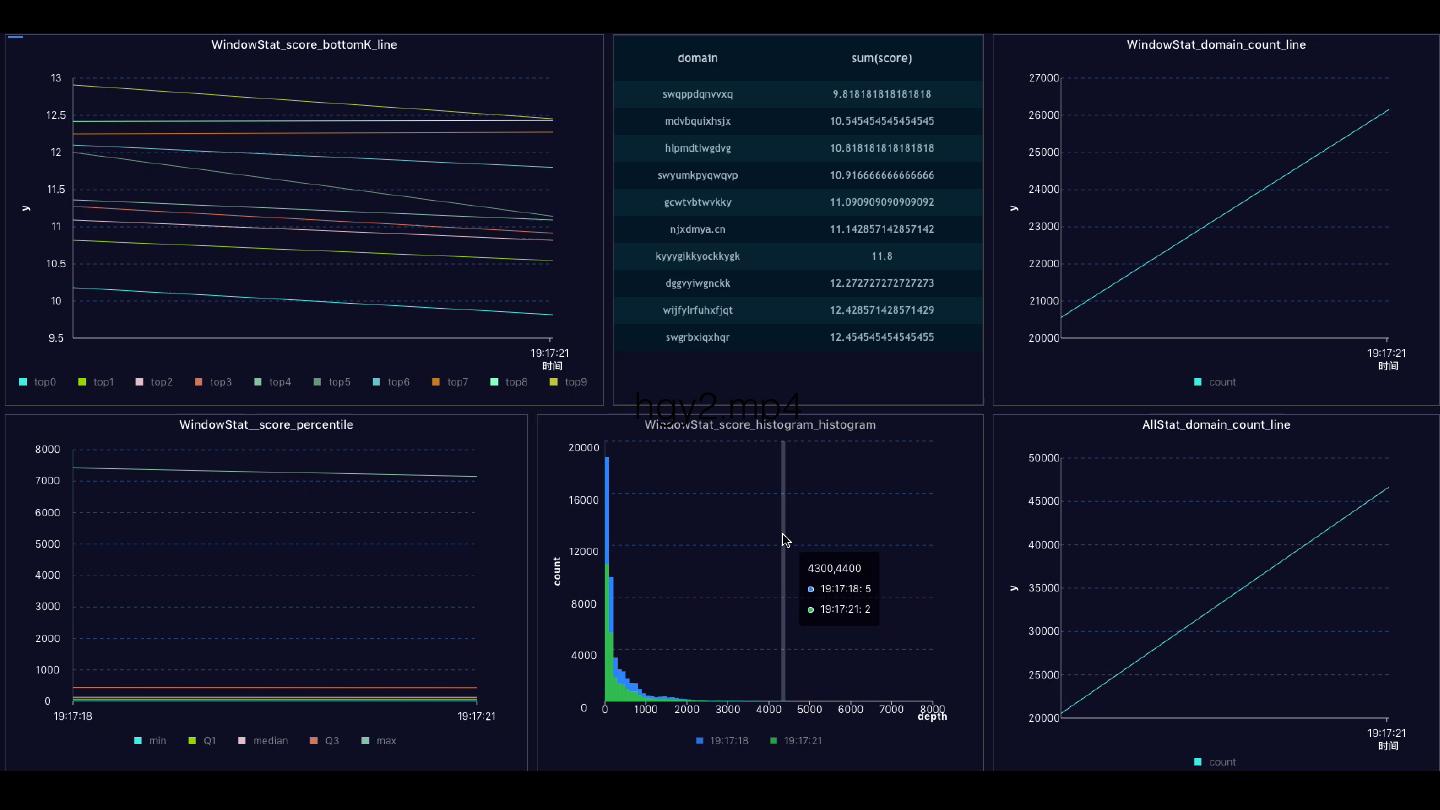Toggle count legend in AllStat_domain_count_line chart
This screenshot has height=810, width=1440.
point(1215,762)
